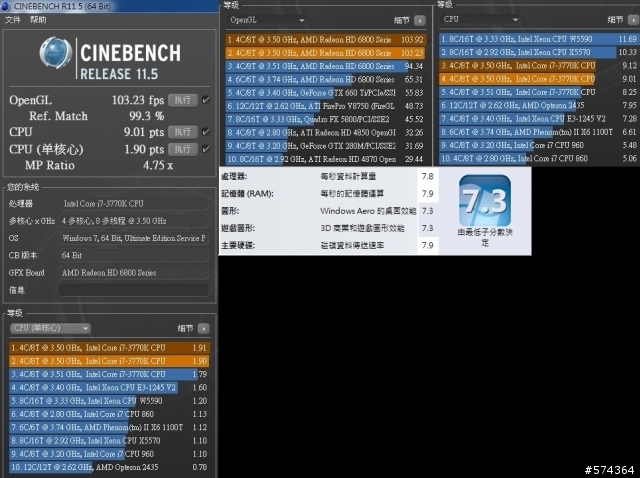The image size is (640, 478).
Task: Select OpenGL rank 1 scoring 103.92
Action: 326,40
